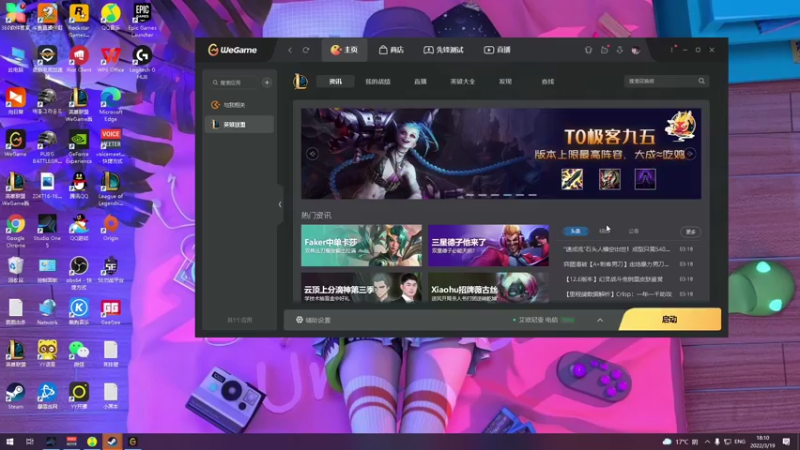Open the GeForce Experience desktop shortcut

(x=79, y=146)
